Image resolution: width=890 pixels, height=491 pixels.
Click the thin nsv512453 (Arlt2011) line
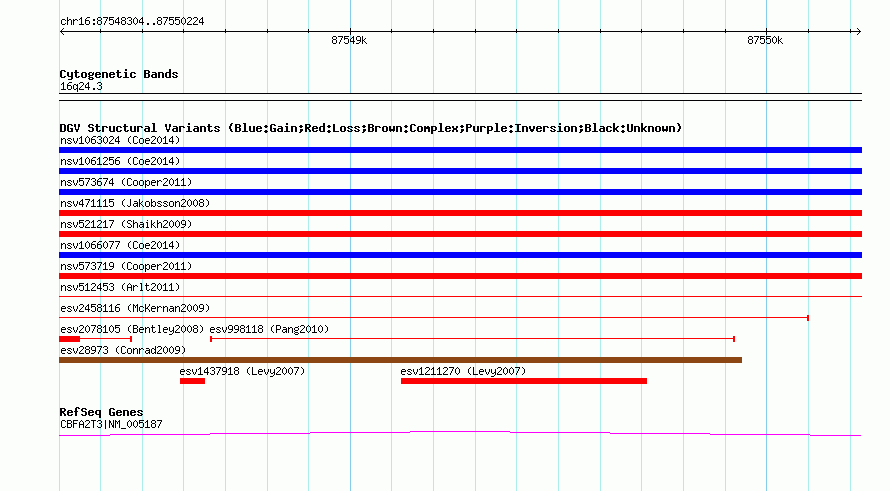(x=460, y=296)
